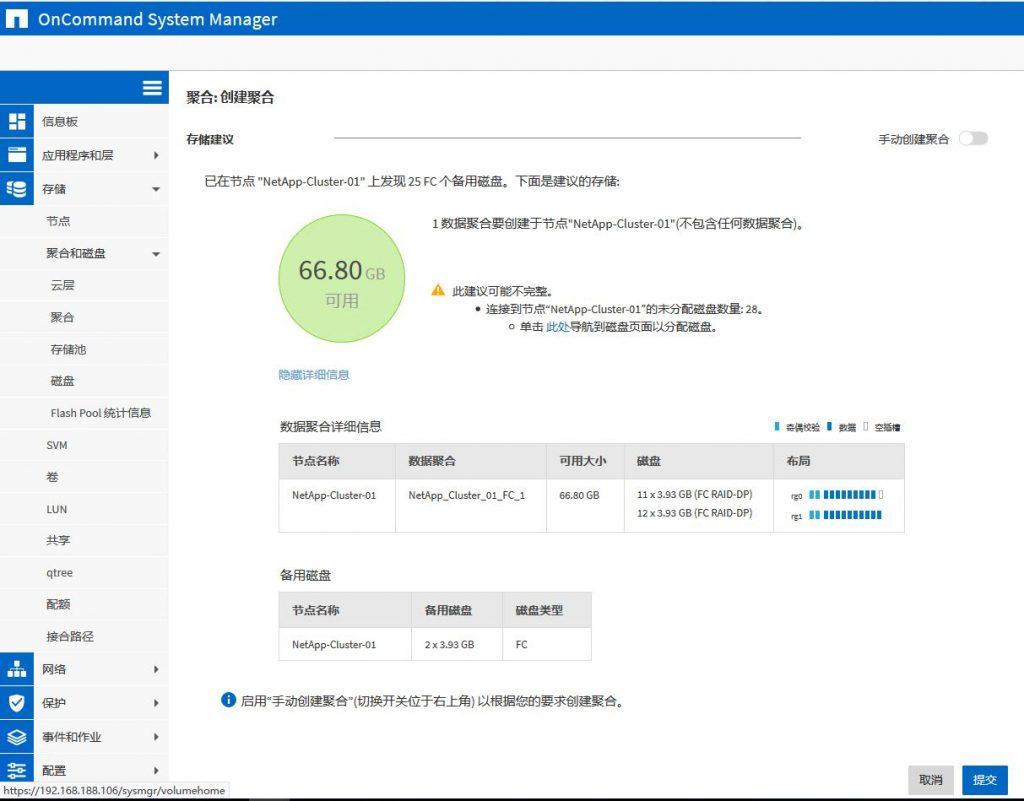
Task: Click the 应用程序和层 window icon
Action: [17, 155]
